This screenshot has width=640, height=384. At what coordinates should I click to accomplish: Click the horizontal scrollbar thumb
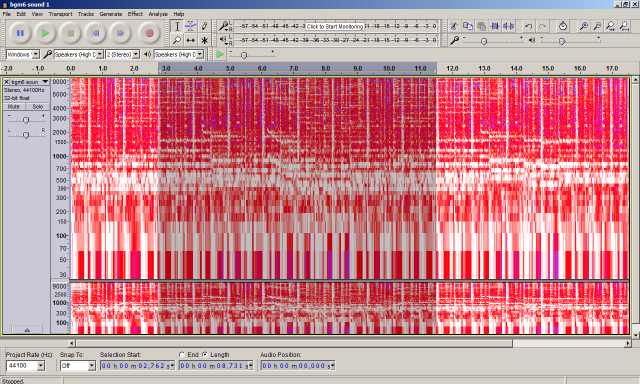tap(294, 344)
